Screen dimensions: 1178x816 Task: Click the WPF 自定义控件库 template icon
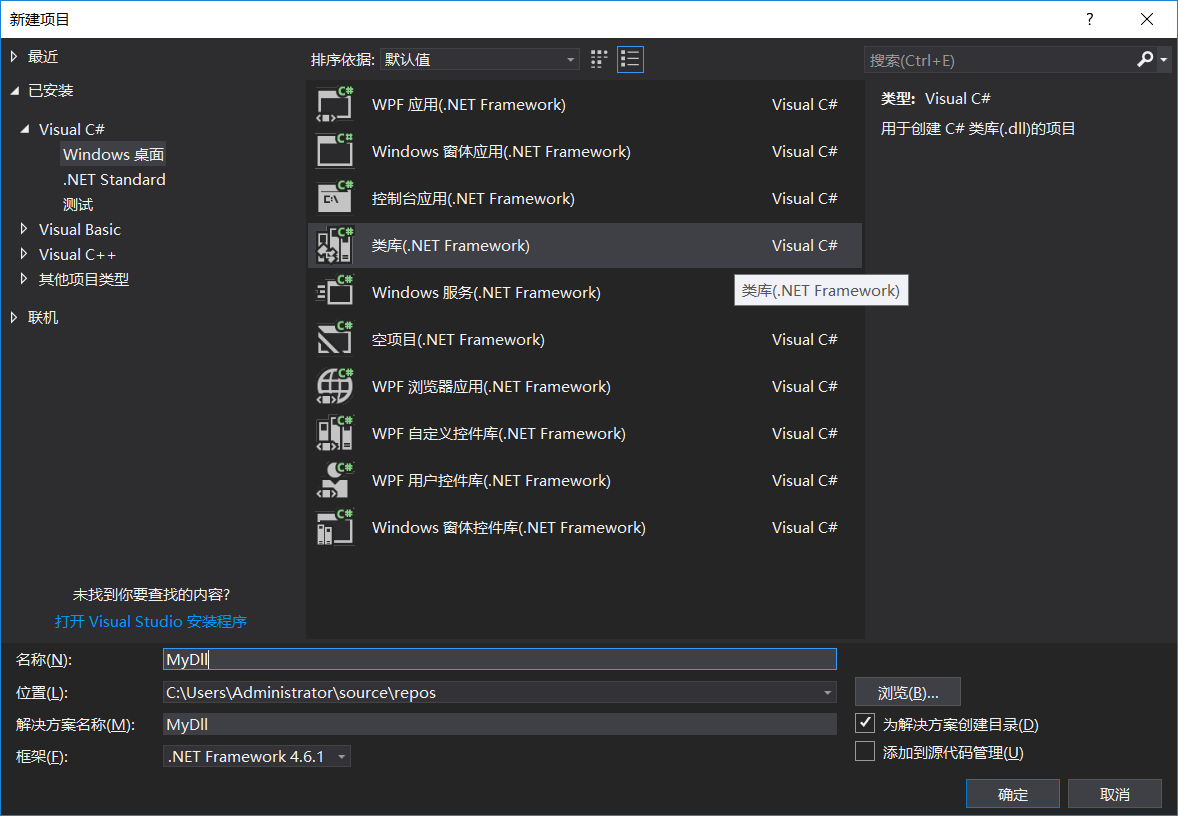(x=334, y=433)
